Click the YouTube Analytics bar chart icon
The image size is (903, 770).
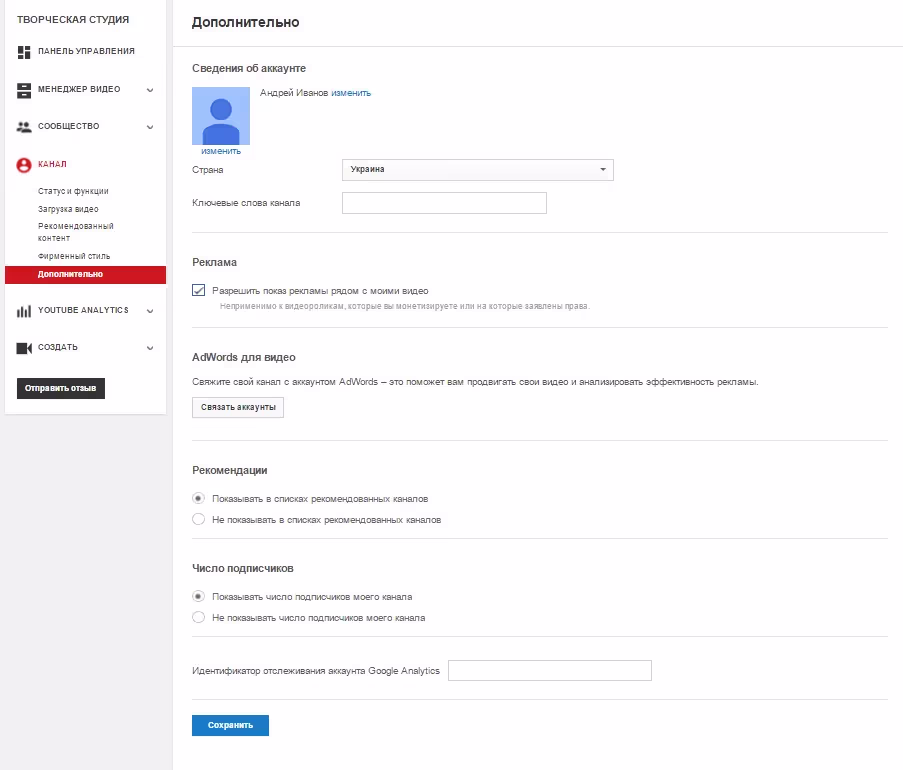(24, 311)
